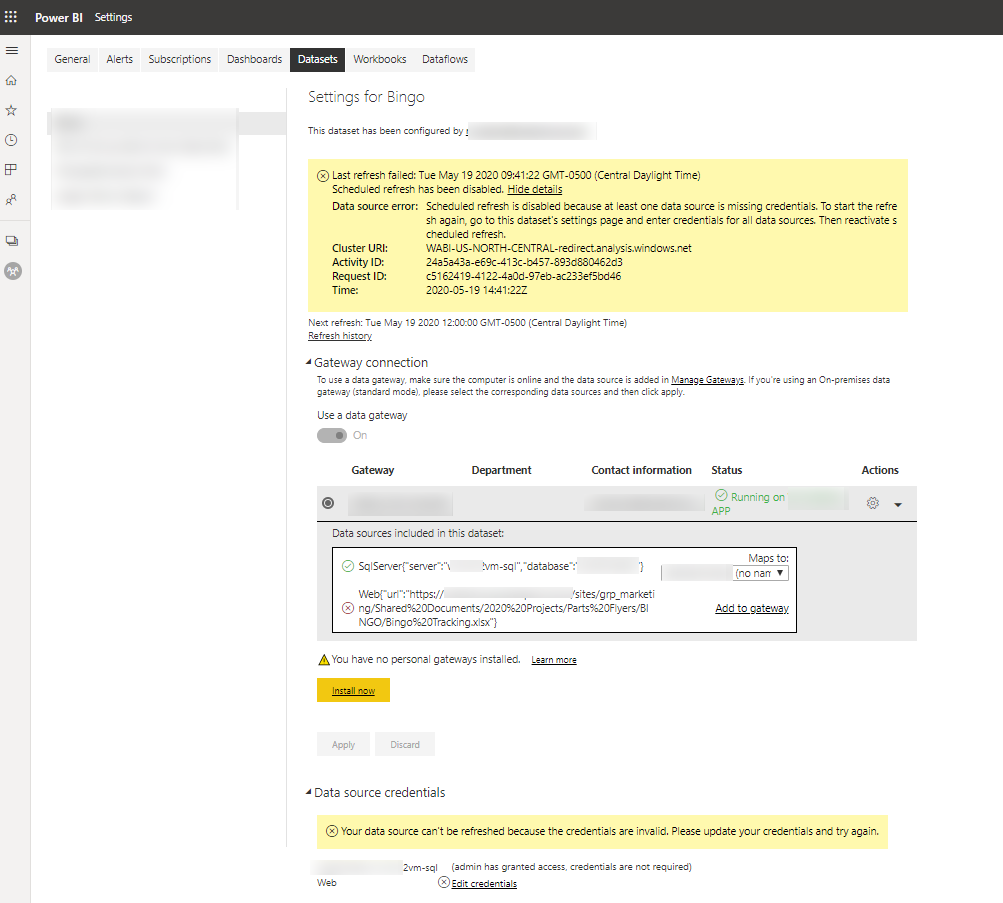The image size is (1003, 903).
Task: Click the Next refresh time text
Action: (x=468, y=323)
